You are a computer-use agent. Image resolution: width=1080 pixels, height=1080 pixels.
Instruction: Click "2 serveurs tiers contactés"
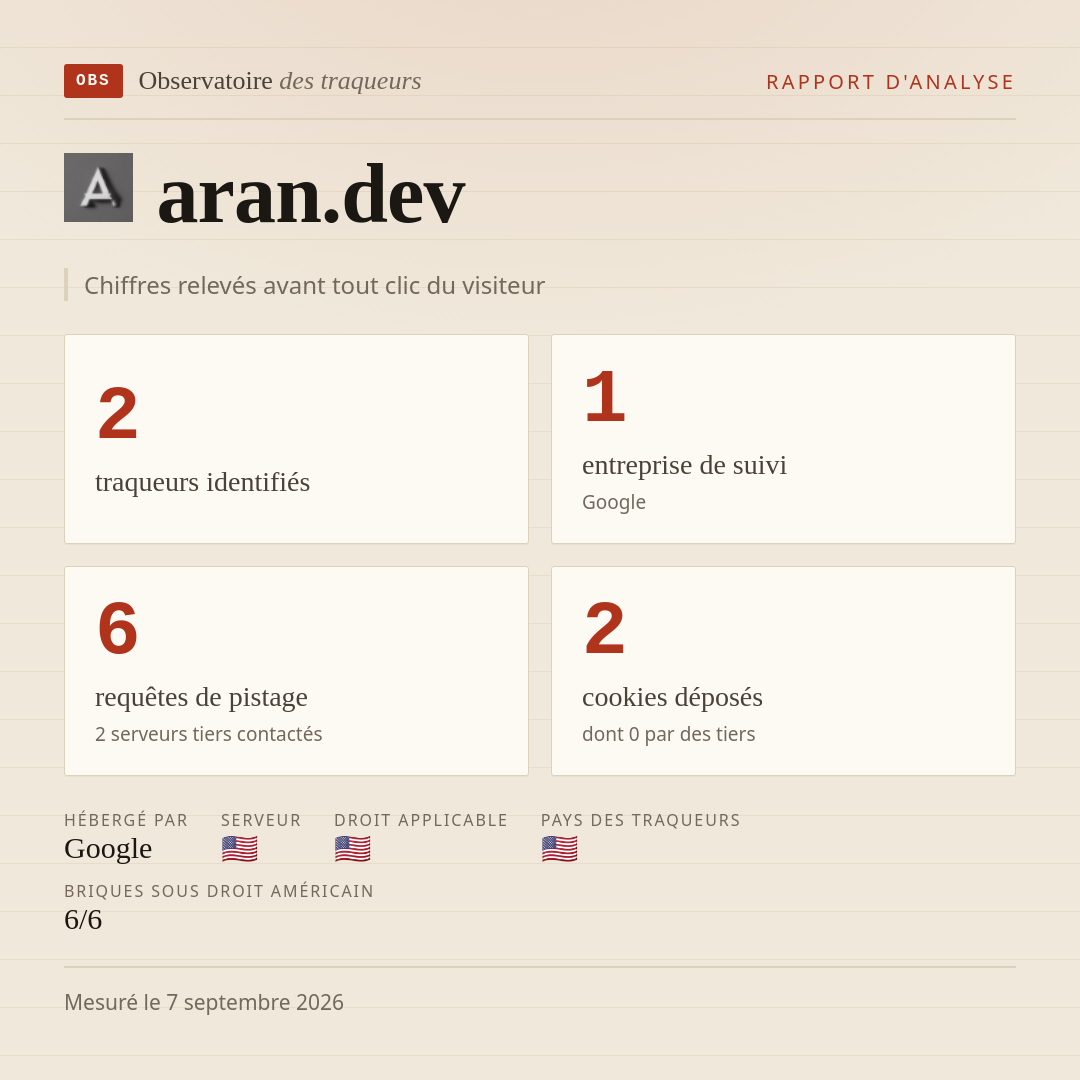(x=209, y=734)
